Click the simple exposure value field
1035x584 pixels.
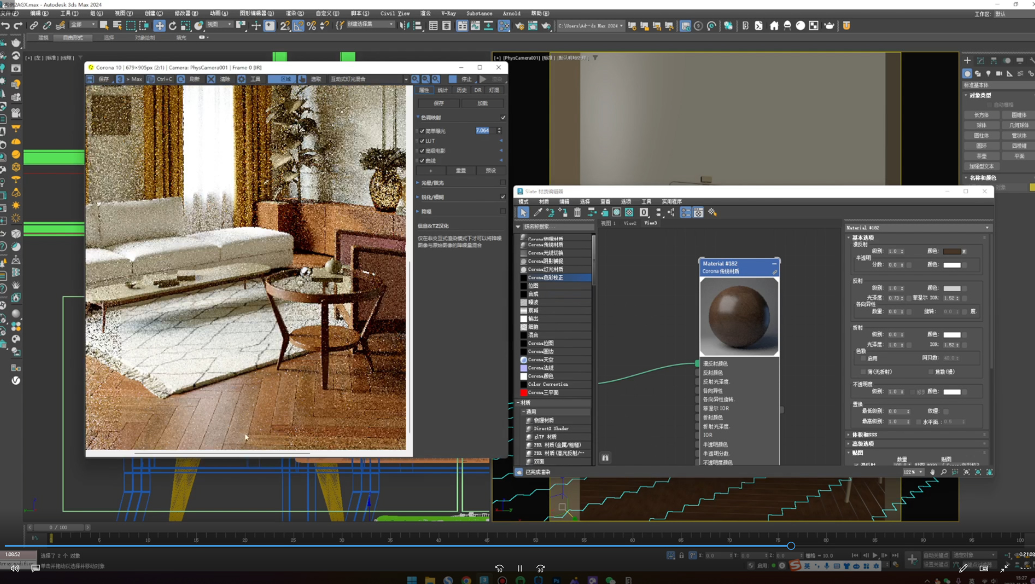pos(484,131)
